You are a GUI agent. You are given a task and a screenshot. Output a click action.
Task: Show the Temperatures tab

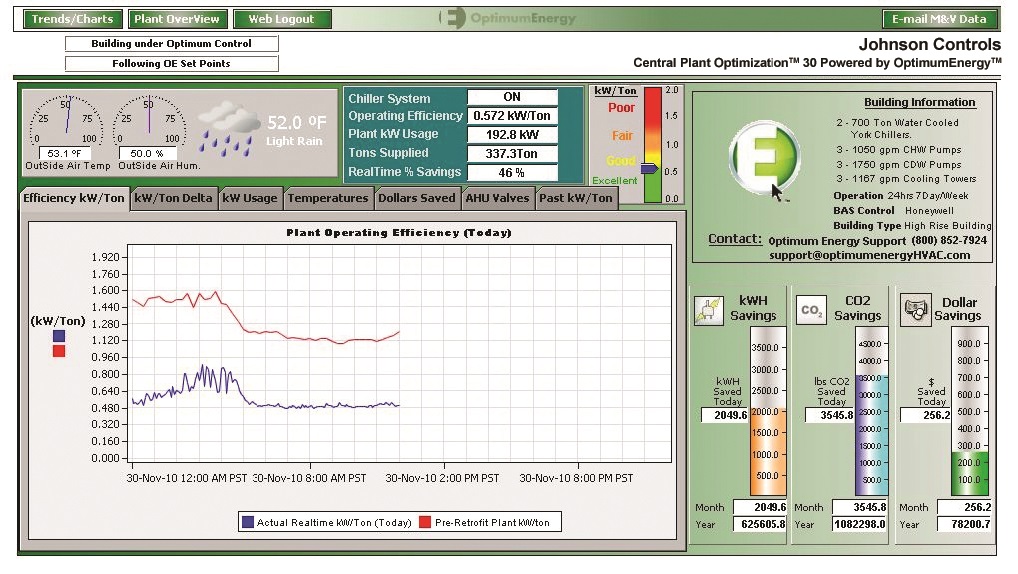(x=328, y=198)
